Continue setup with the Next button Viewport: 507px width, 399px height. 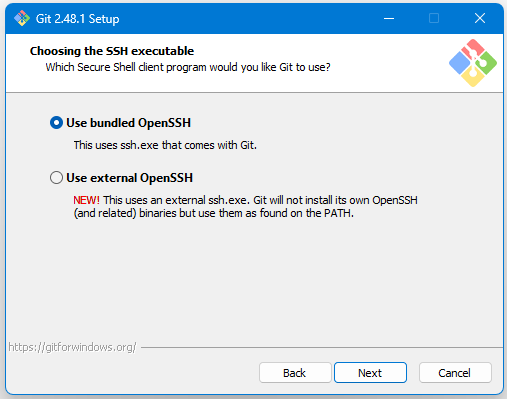pos(370,373)
